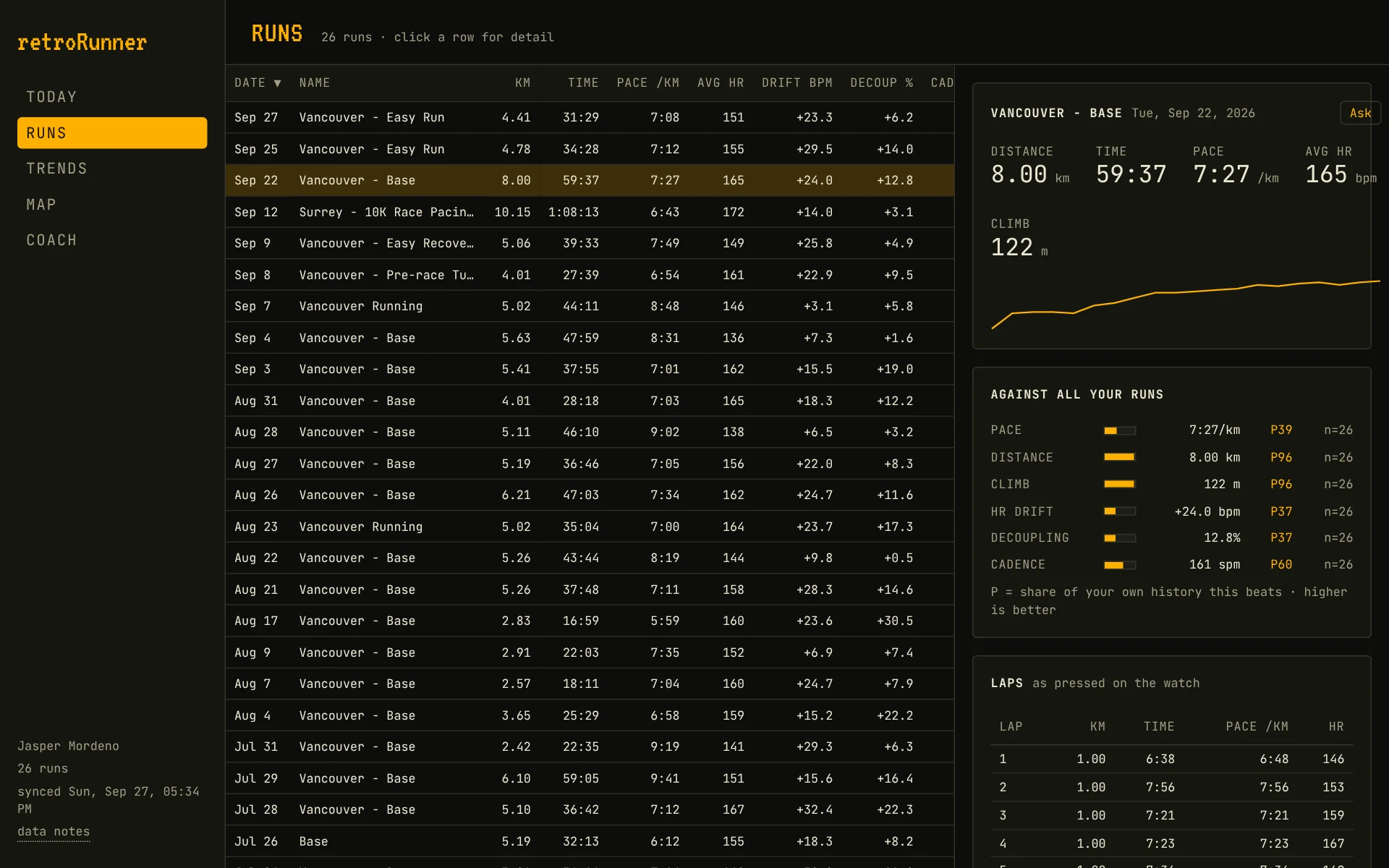Click the PACE percentile bar
Screen dimensions: 1389x868
click(1120, 430)
